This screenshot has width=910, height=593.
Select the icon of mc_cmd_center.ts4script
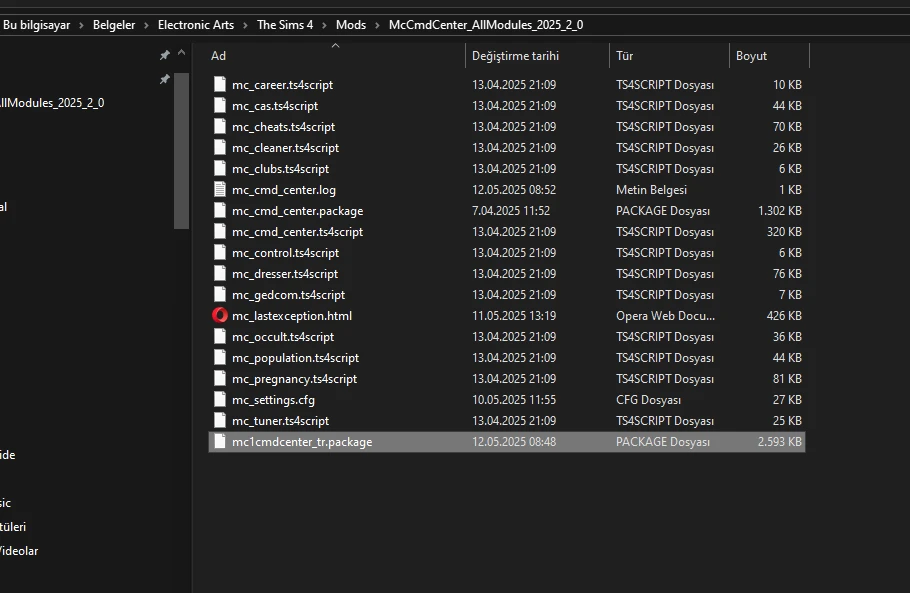coord(219,231)
